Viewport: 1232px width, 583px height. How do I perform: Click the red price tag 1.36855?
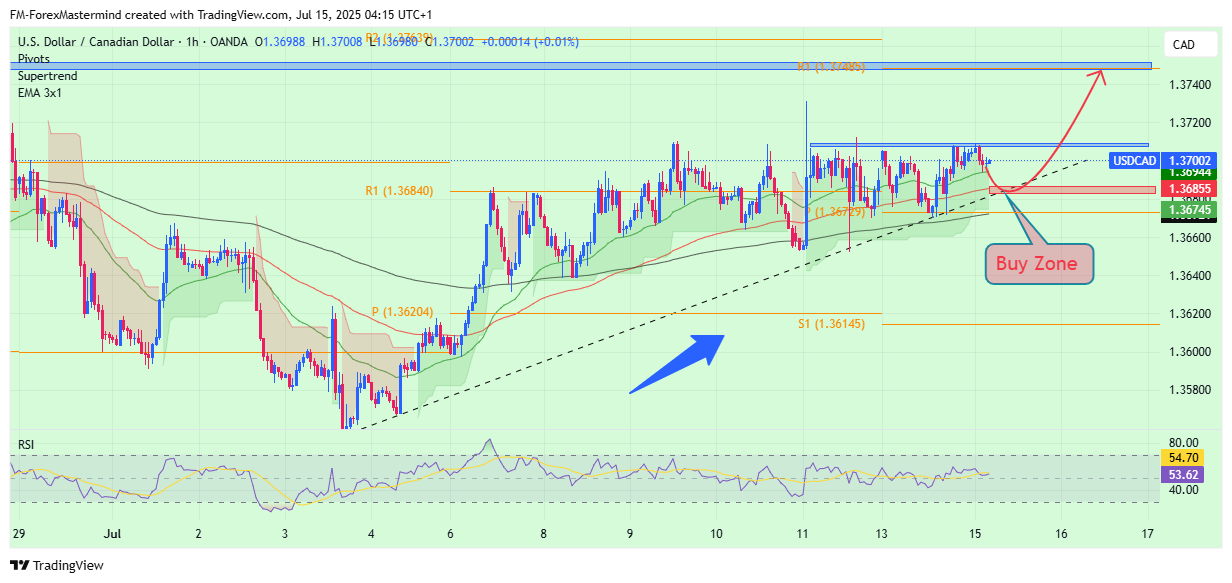click(1191, 189)
